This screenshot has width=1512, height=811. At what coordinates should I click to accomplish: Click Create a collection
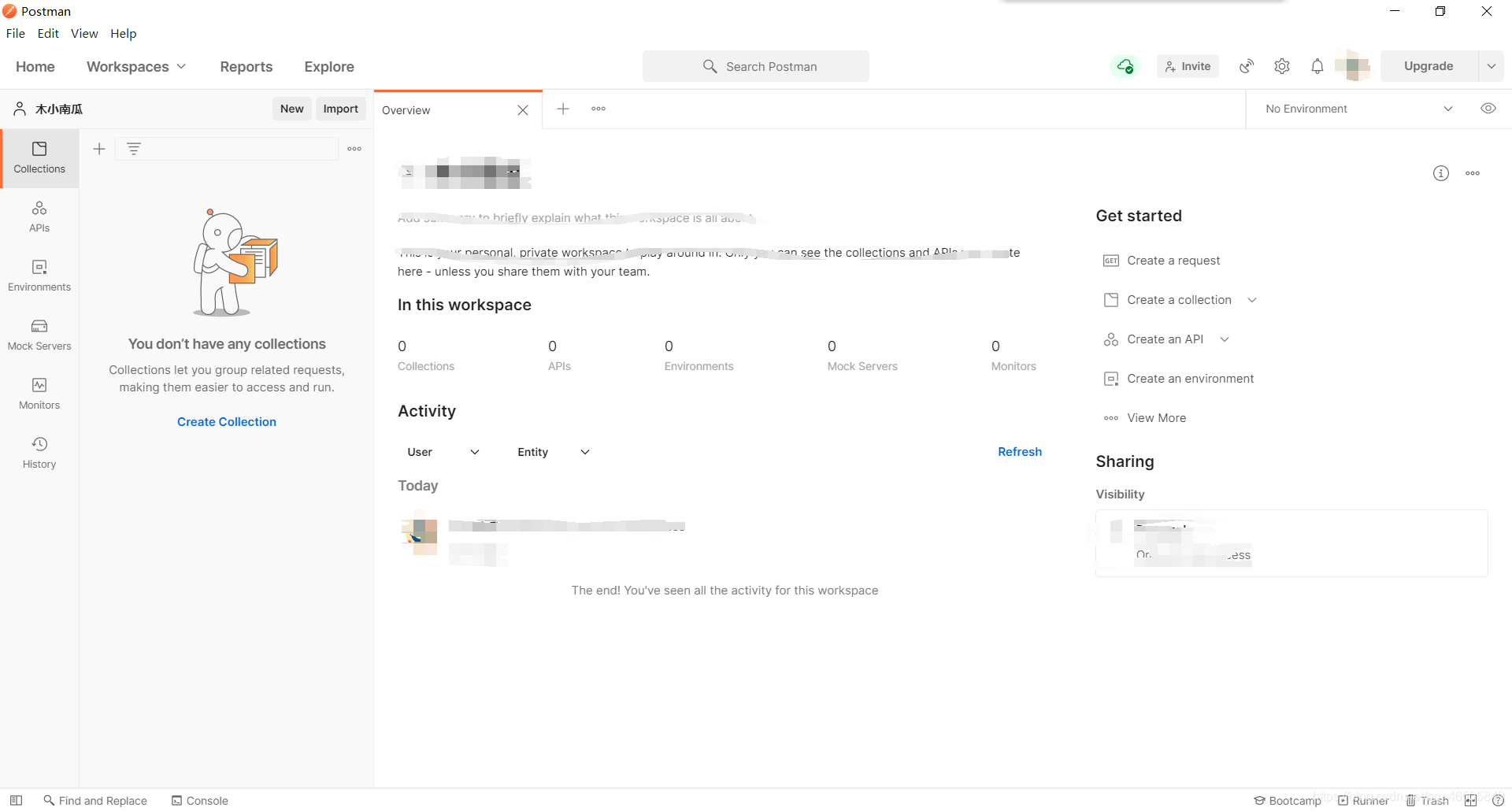coord(1168,300)
